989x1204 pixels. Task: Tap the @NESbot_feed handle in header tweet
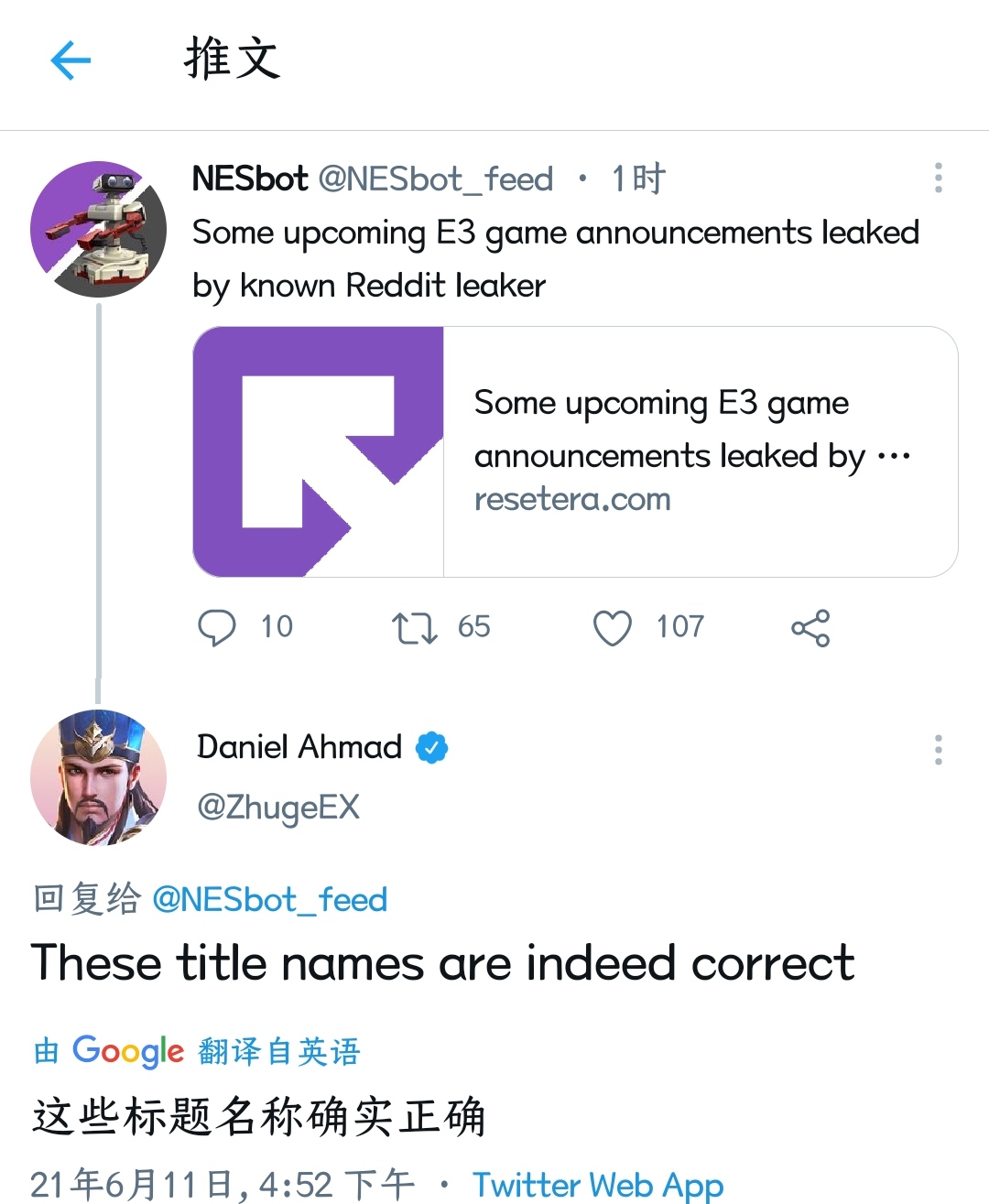click(436, 179)
